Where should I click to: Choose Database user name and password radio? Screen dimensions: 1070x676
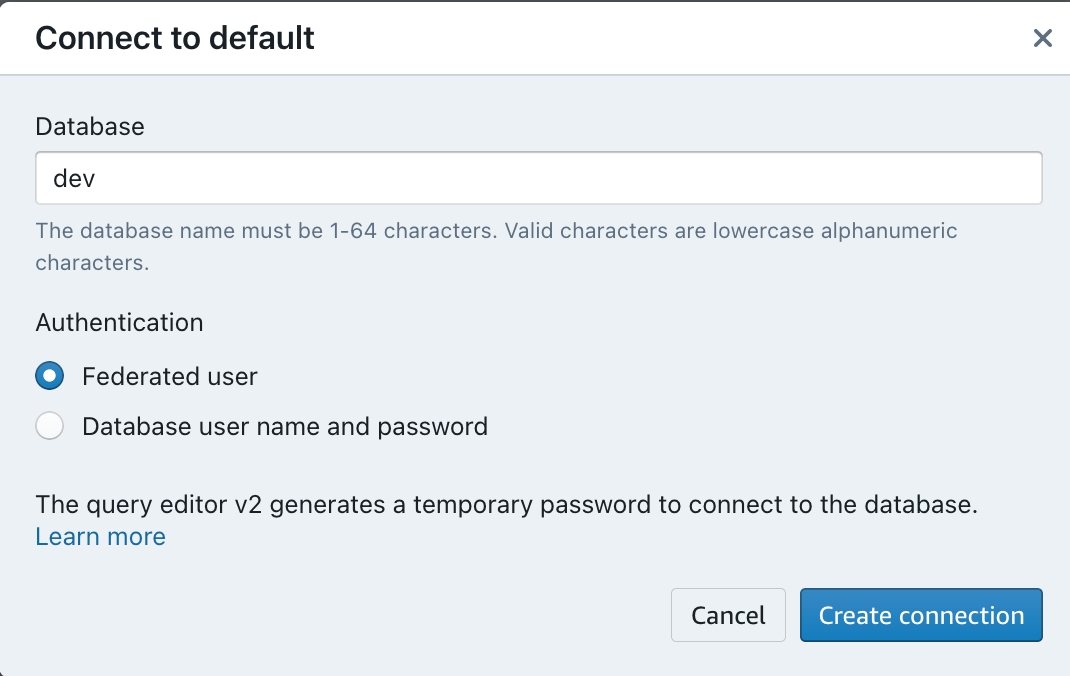click(x=50, y=427)
